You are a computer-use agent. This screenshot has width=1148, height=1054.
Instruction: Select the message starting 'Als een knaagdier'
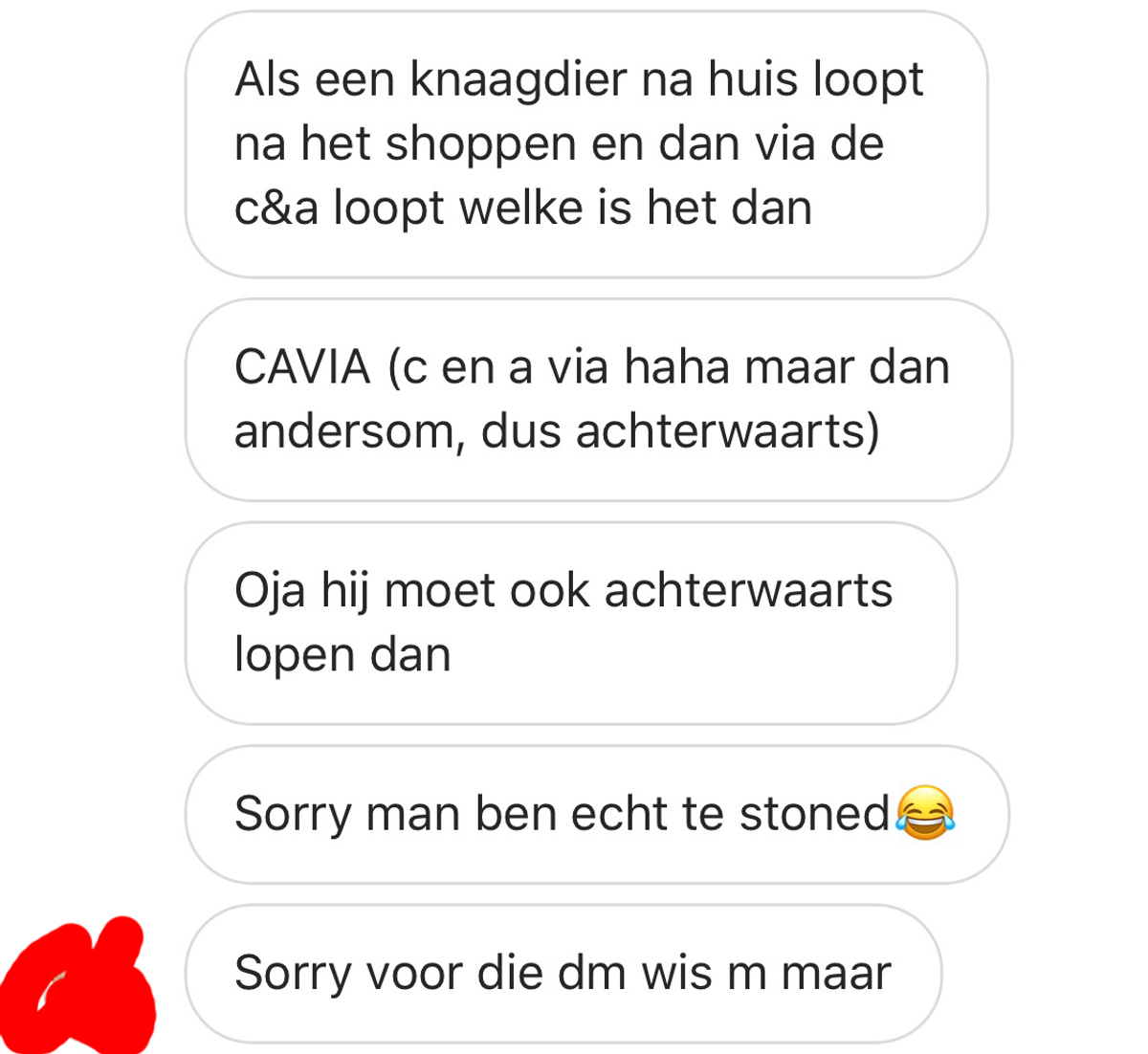point(585,144)
